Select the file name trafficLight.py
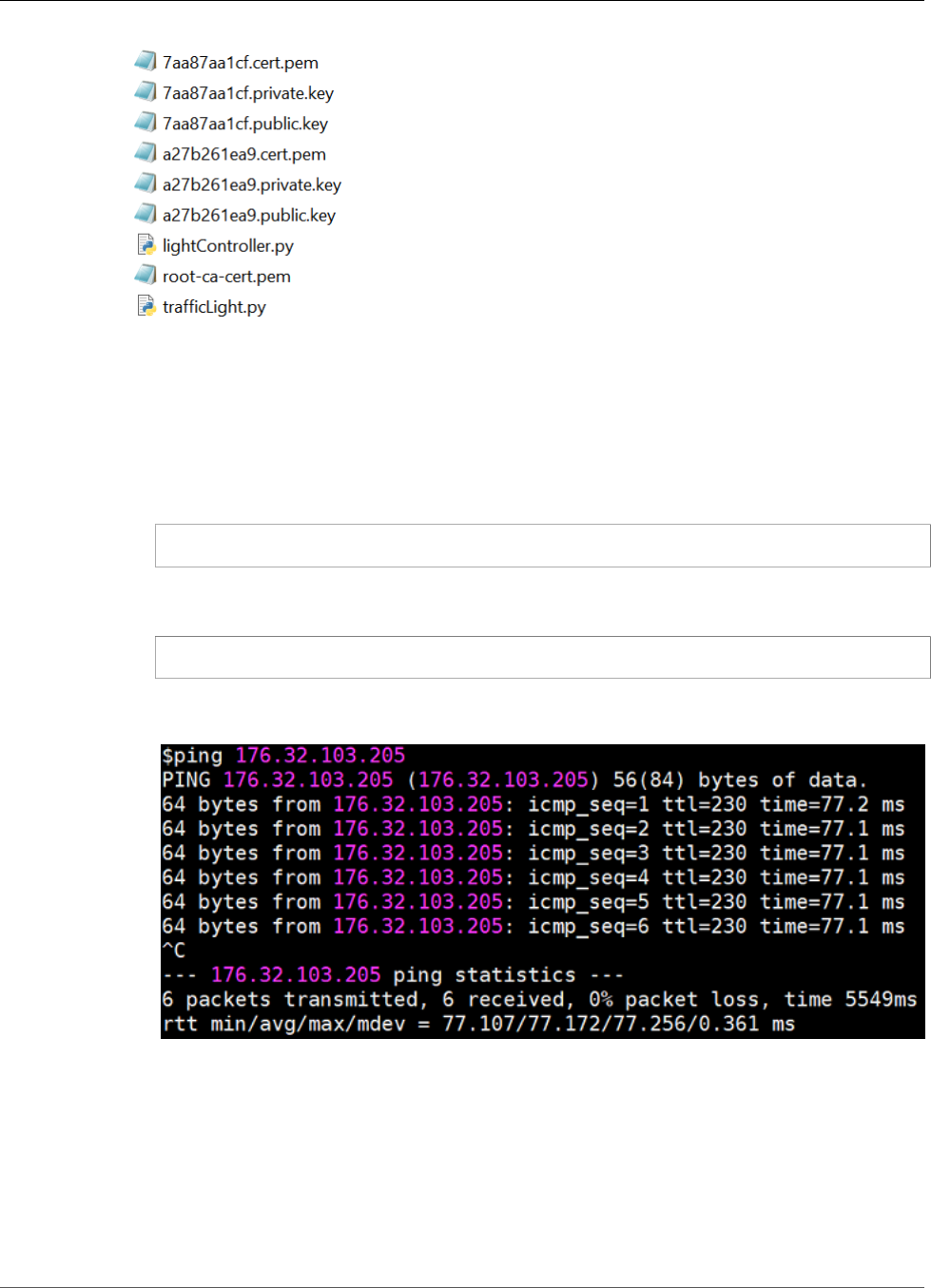This screenshot has height=1288, width=931. click(214, 307)
